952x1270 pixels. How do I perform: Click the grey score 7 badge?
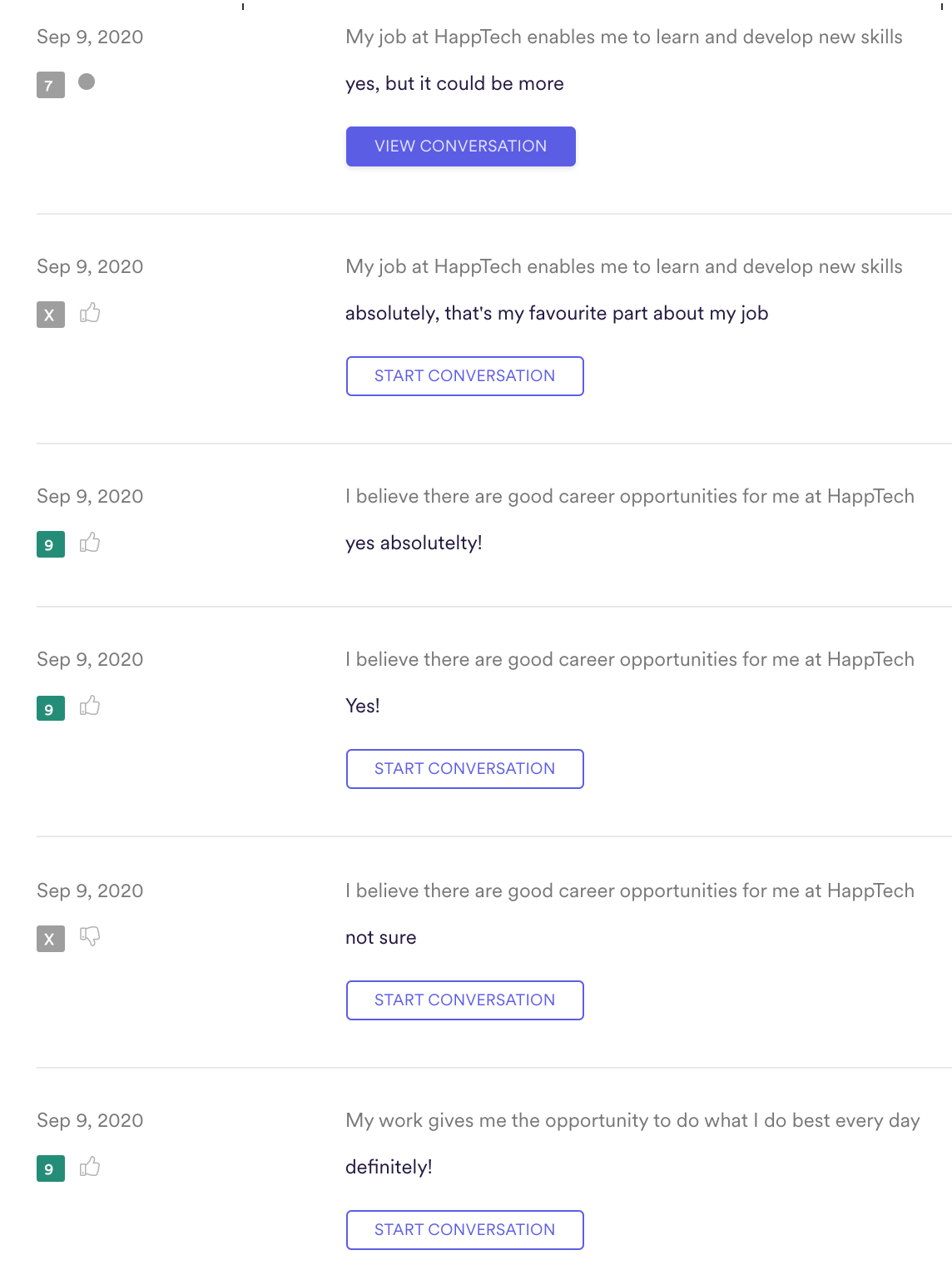(51, 85)
